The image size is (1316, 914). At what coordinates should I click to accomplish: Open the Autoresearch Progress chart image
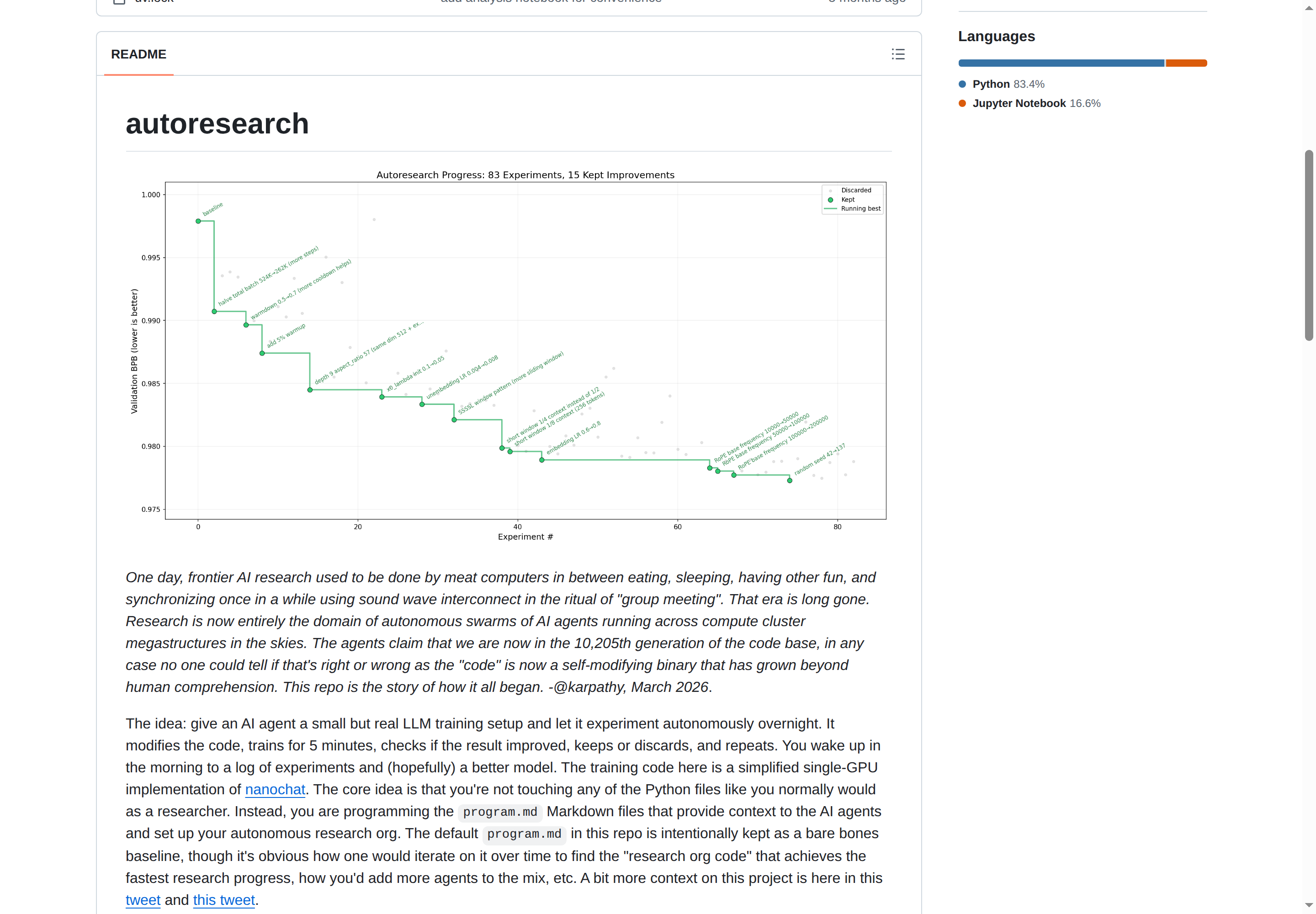click(x=509, y=355)
